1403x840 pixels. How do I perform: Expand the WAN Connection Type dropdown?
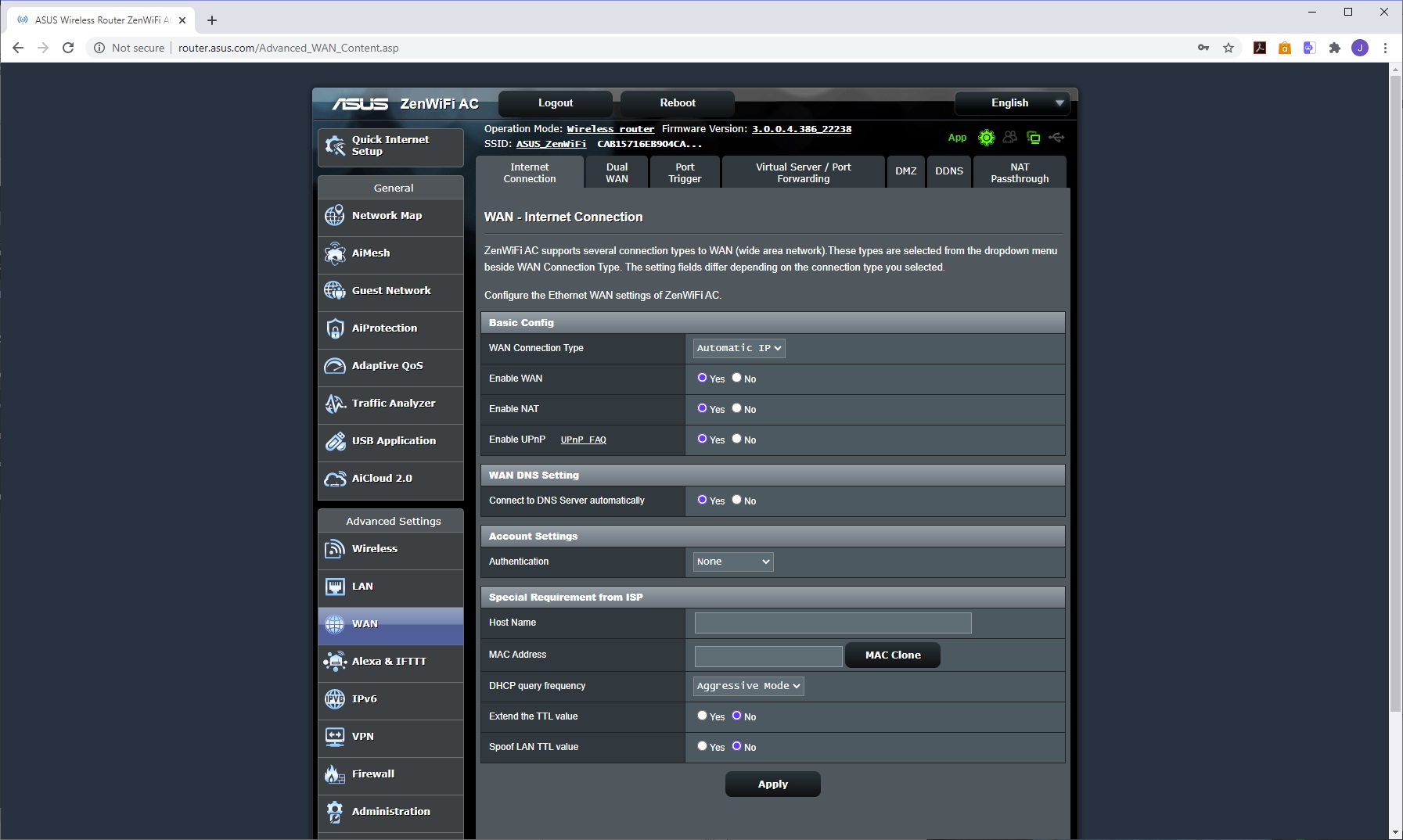[739, 348]
